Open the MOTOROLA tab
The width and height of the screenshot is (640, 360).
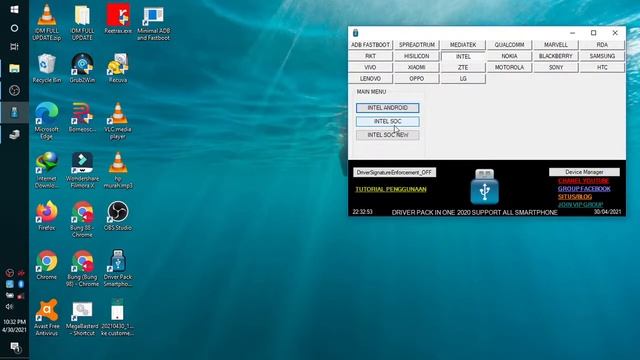point(509,67)
